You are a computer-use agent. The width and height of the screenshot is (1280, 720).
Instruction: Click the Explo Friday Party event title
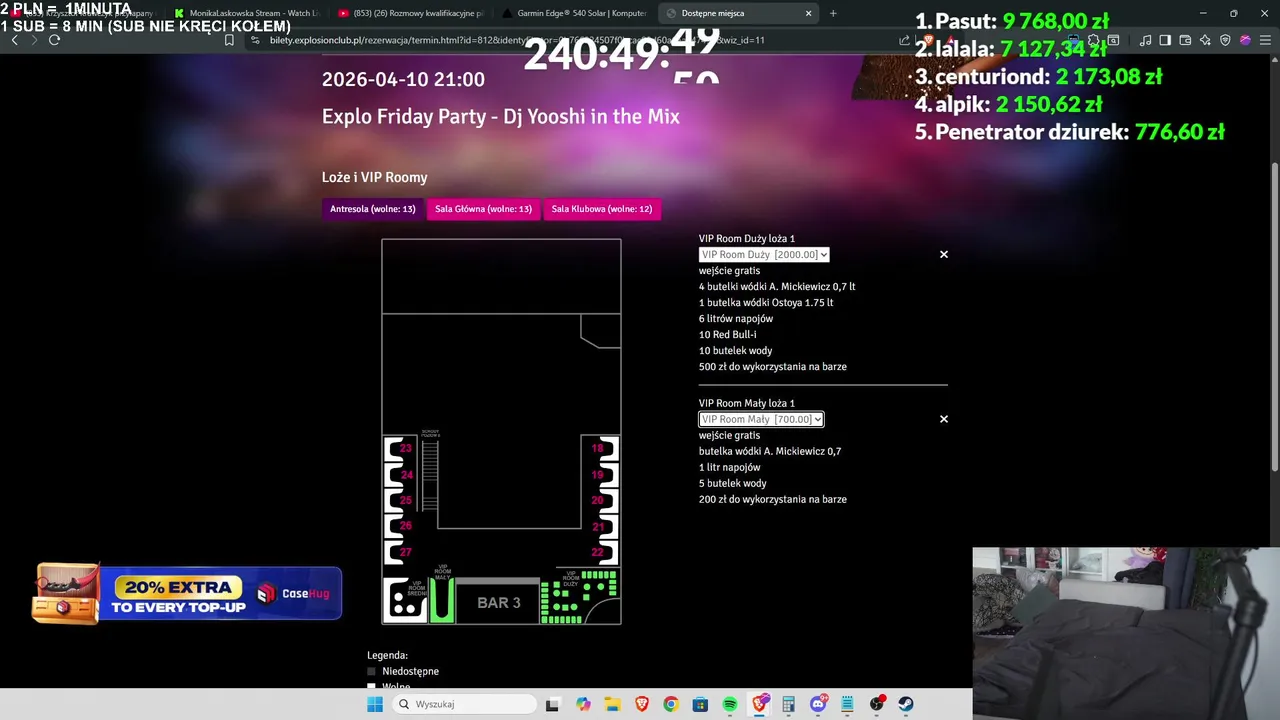501,116
